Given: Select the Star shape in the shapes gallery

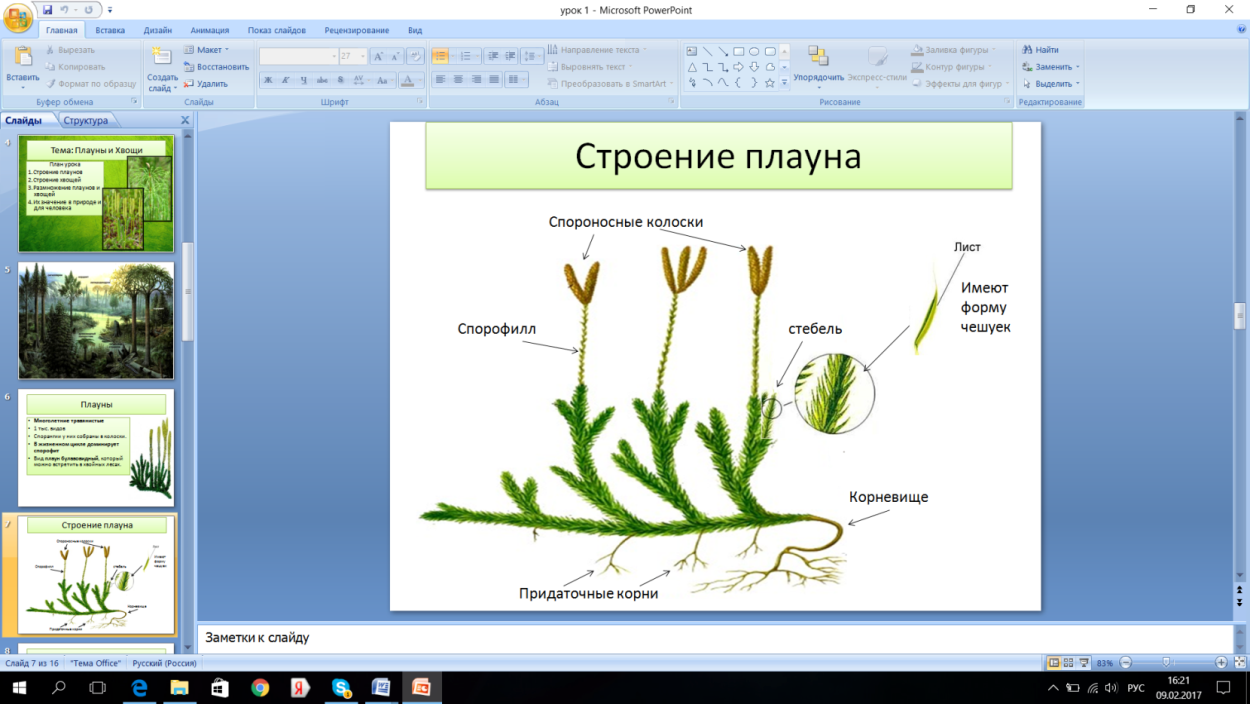Looking at the screenshot, I should pos(770,83).
